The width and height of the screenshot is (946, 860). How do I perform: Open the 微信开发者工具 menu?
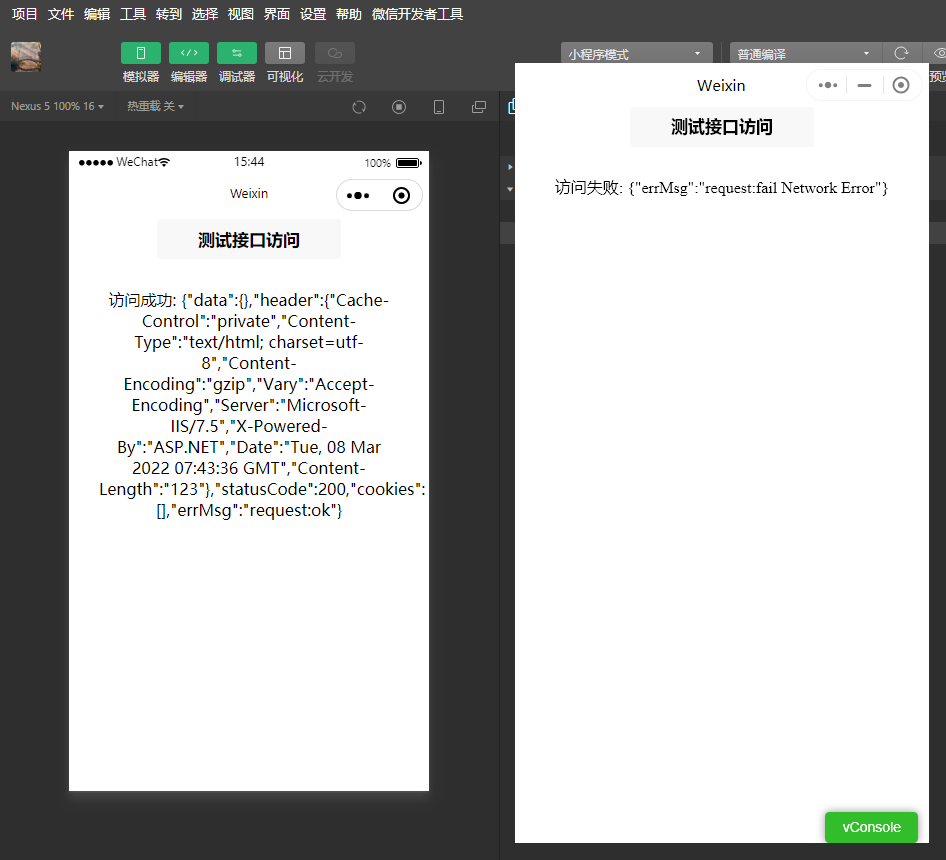coord(417,14)
